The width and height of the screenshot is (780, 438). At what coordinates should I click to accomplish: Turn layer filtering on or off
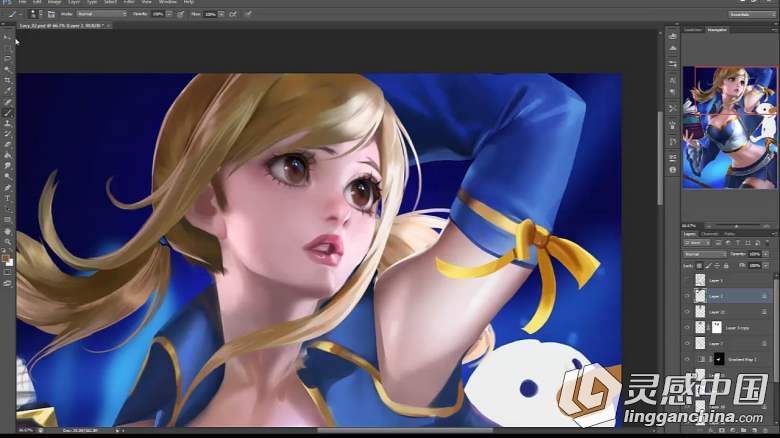pyautogui.click(x=767, y=243)
